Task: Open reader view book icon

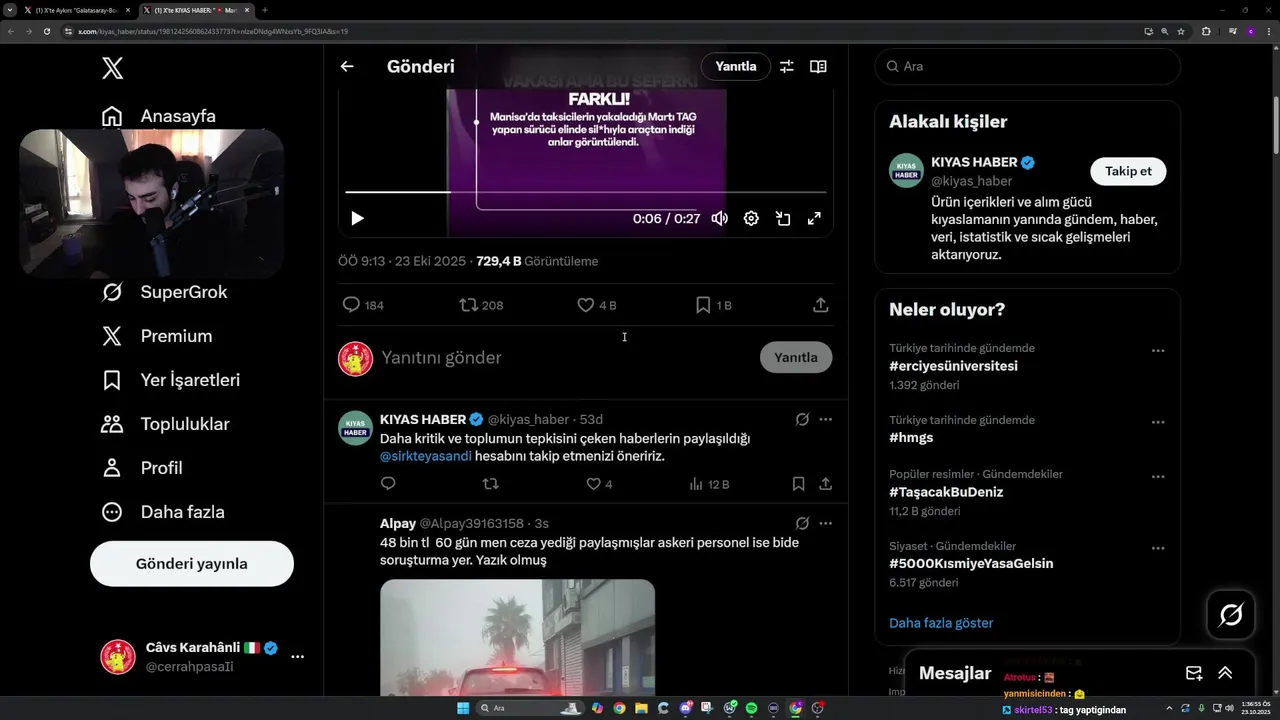Action: (818, 66)
